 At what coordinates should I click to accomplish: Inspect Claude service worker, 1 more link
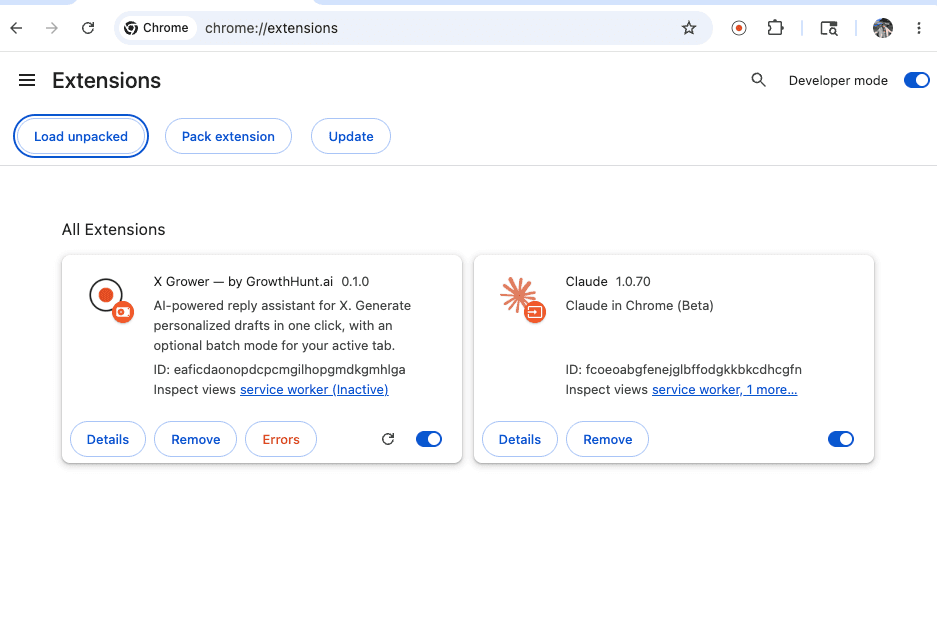[724, 390]
